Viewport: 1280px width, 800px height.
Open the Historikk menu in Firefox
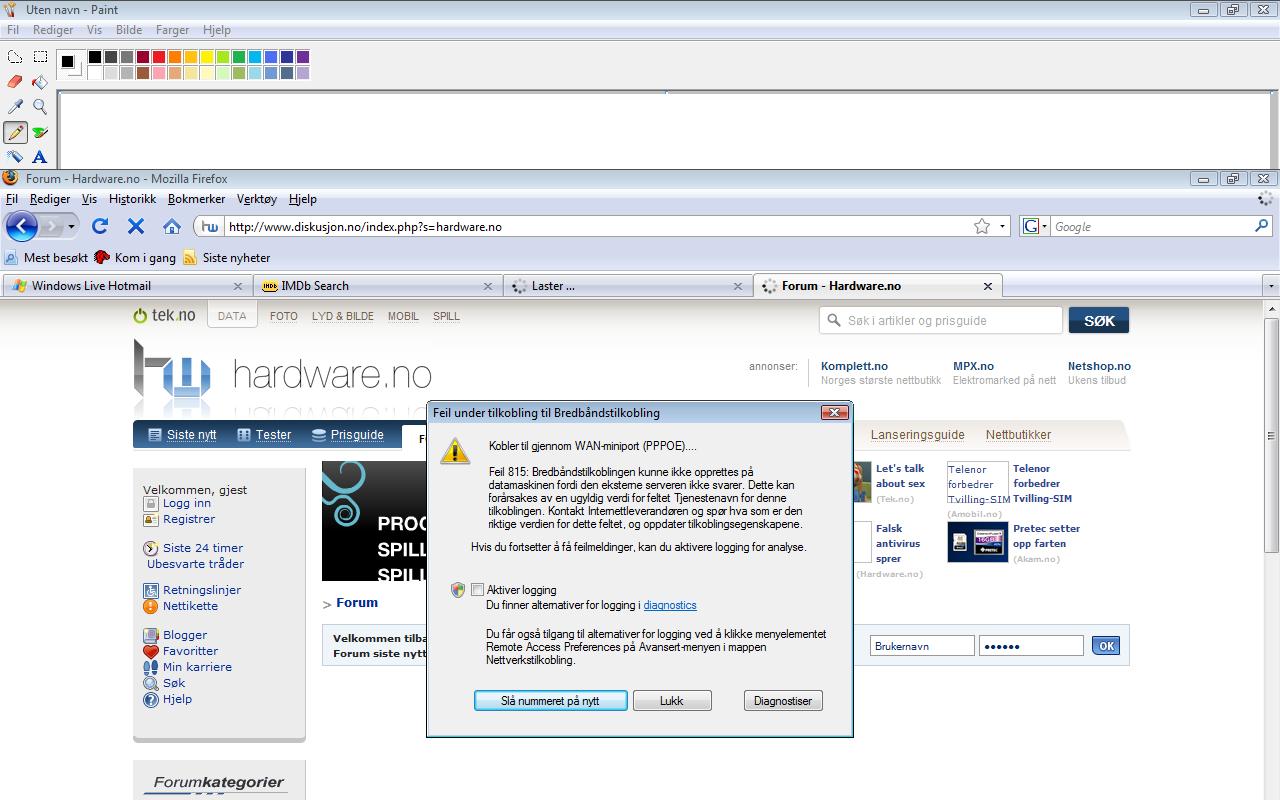pyautogui.click(x=132, y=199)
